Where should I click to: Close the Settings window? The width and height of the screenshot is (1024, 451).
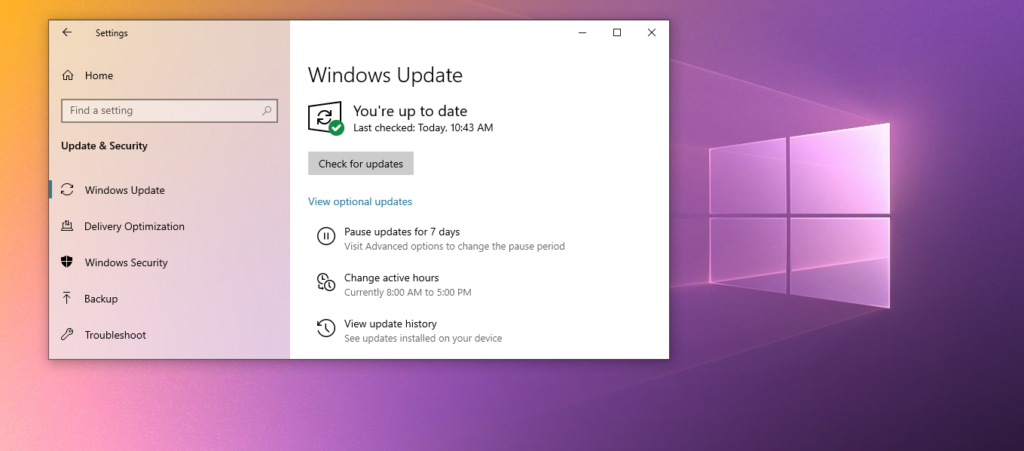pos(651,33)
